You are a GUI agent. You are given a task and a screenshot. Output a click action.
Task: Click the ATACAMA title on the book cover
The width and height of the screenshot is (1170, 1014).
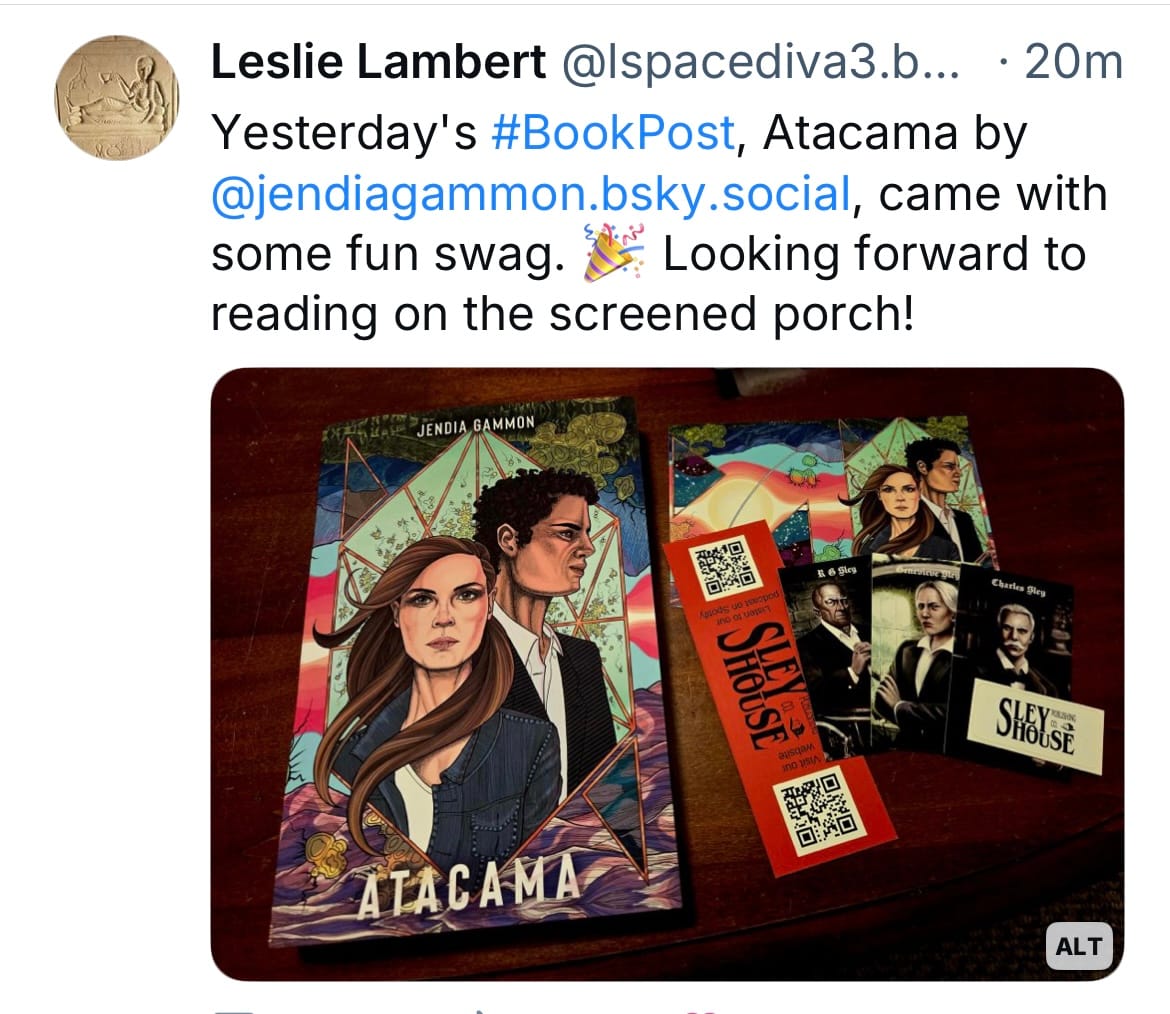[x=468, y=886]
